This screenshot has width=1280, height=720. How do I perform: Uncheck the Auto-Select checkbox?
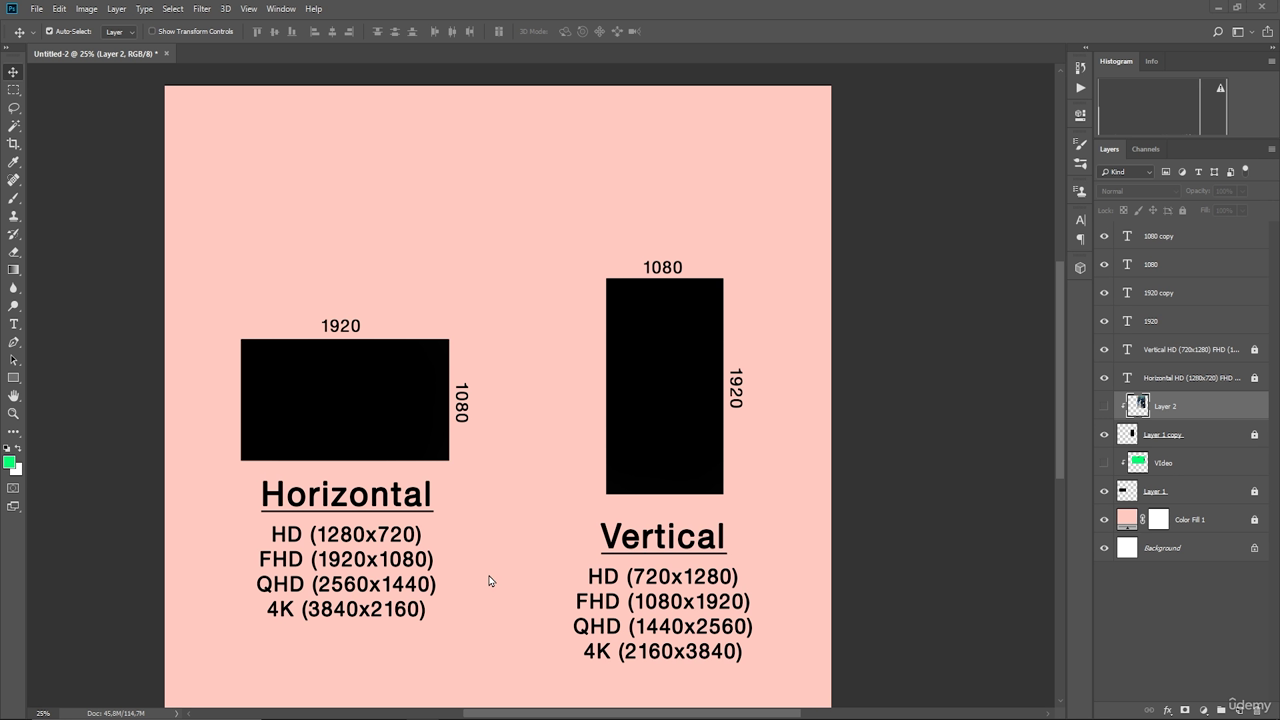(x=49, y=31)
